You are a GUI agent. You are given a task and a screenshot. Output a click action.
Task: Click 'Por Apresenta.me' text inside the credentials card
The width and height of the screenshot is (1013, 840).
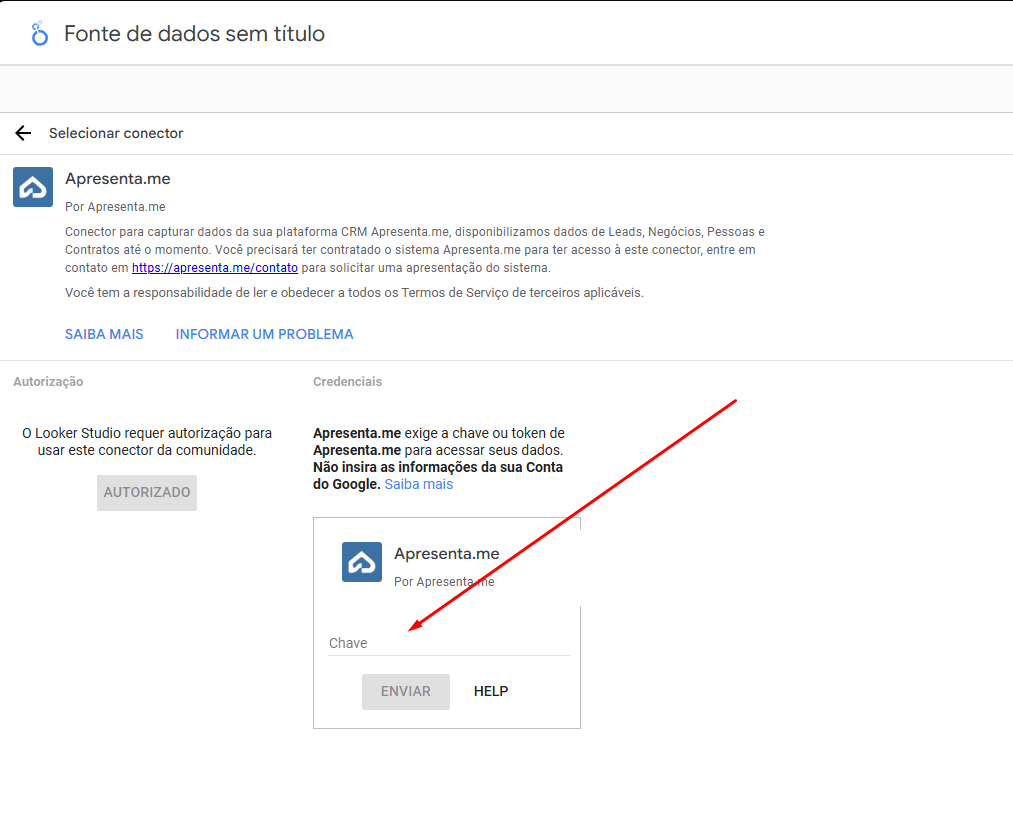point(444,581)
